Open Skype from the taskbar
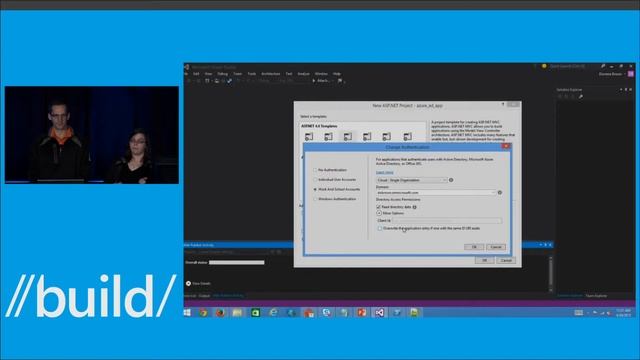Image resolution: width=640 pixels, height=360 pixels. pos(327,313)
